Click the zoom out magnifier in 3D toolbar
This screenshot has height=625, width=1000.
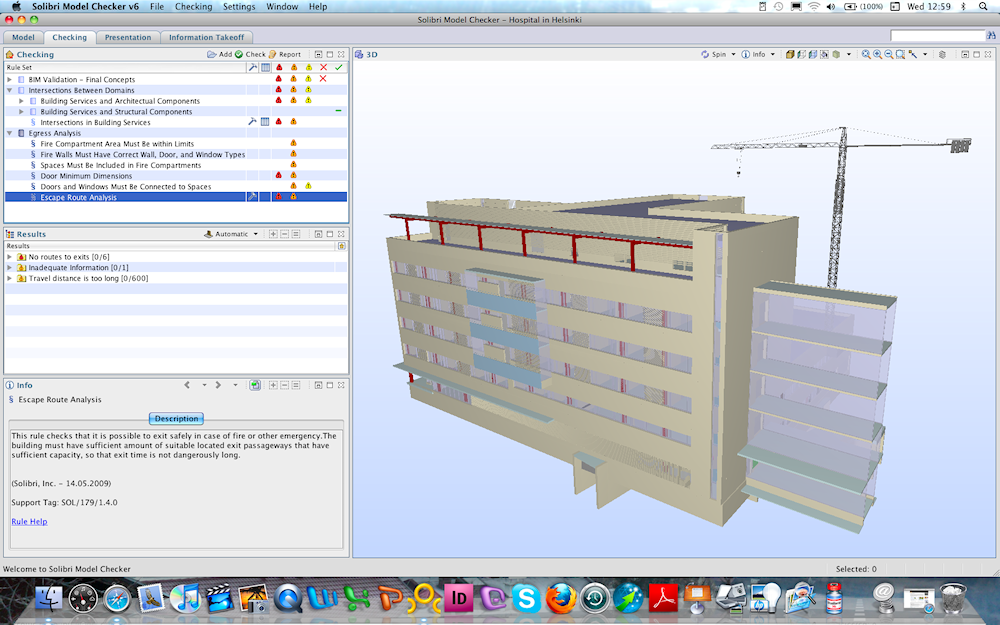tap(888, 54)
